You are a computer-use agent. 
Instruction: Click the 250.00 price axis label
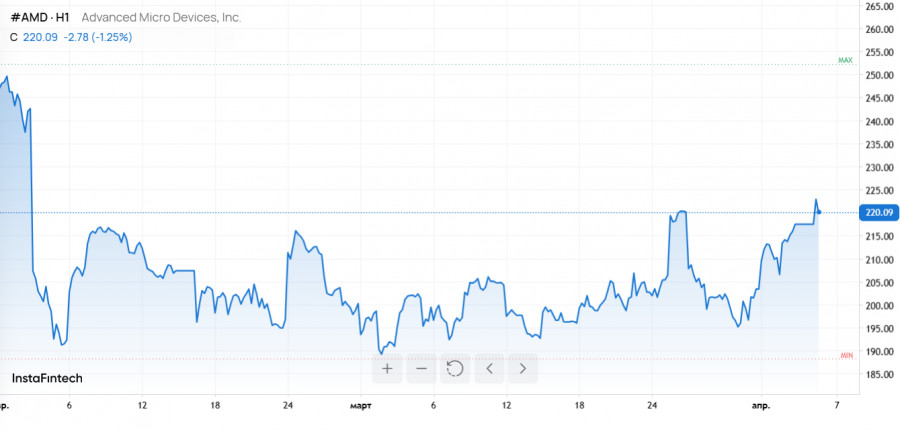pyautogui.click(x=879, y=76)
